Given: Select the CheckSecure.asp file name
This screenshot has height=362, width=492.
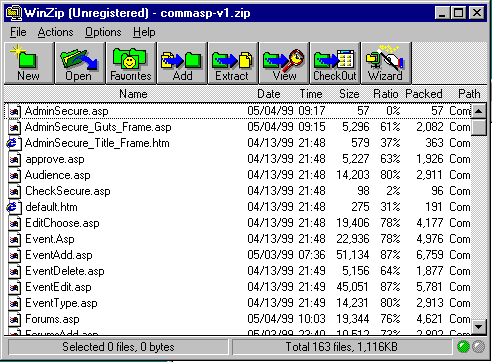Looking at the screenshot, I should pyautogui.click(x=68, y=191).
